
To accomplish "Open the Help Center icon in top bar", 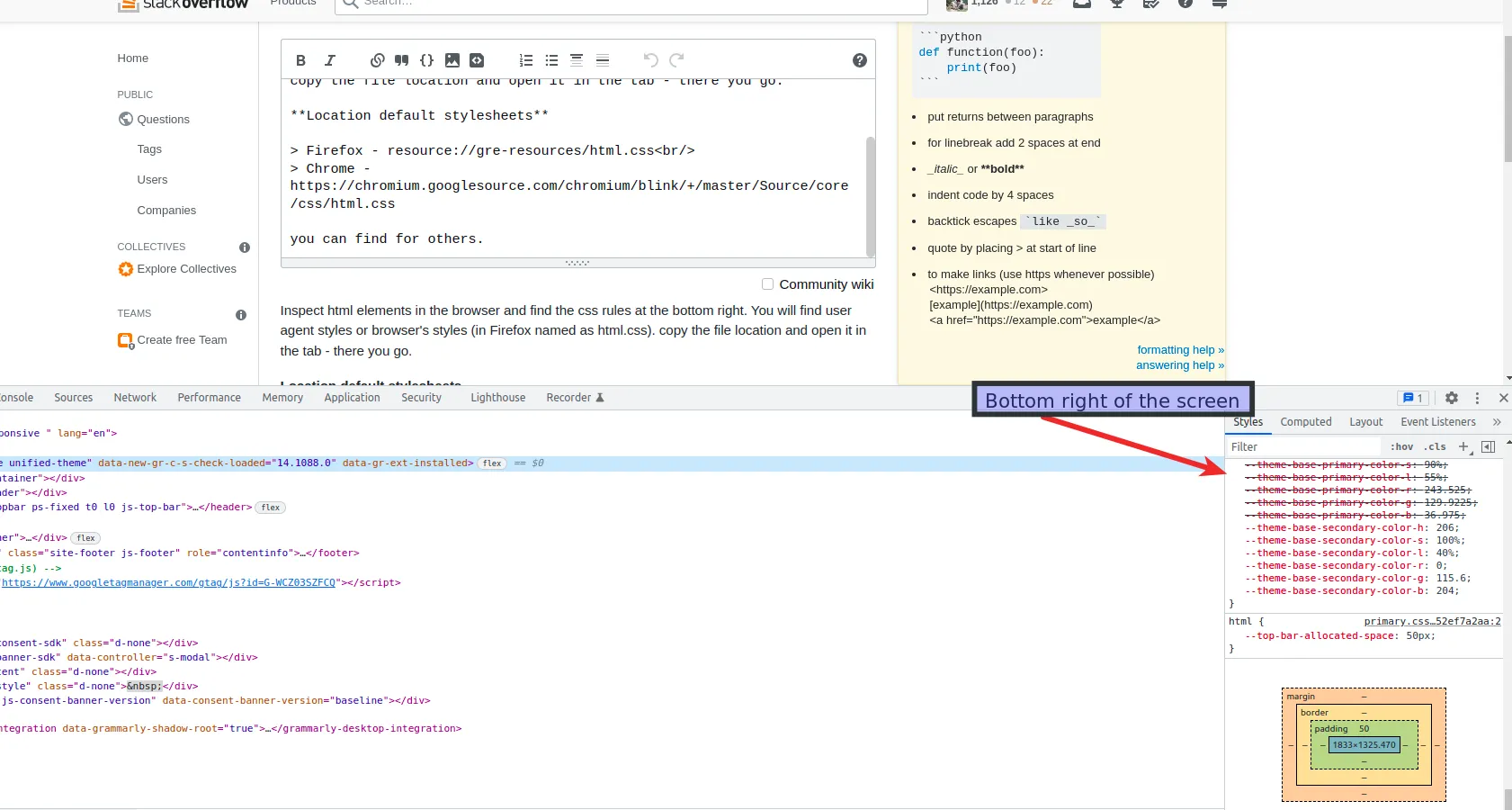I will pos(1185,4).
